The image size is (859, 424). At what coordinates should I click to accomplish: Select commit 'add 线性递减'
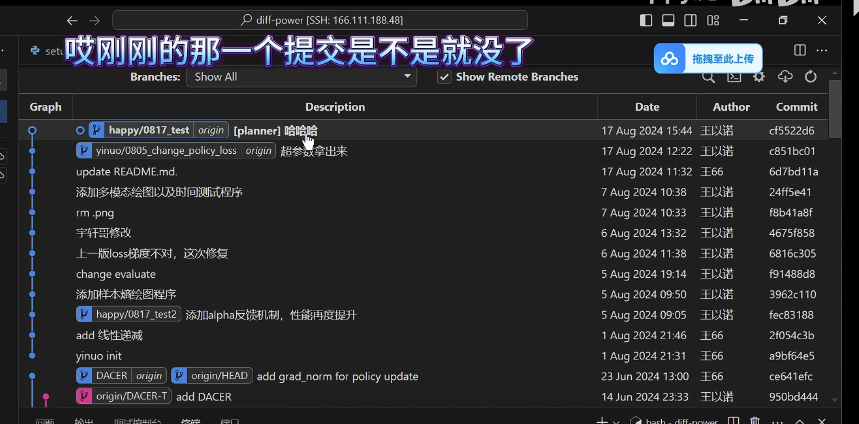click(x=109, y=335)
